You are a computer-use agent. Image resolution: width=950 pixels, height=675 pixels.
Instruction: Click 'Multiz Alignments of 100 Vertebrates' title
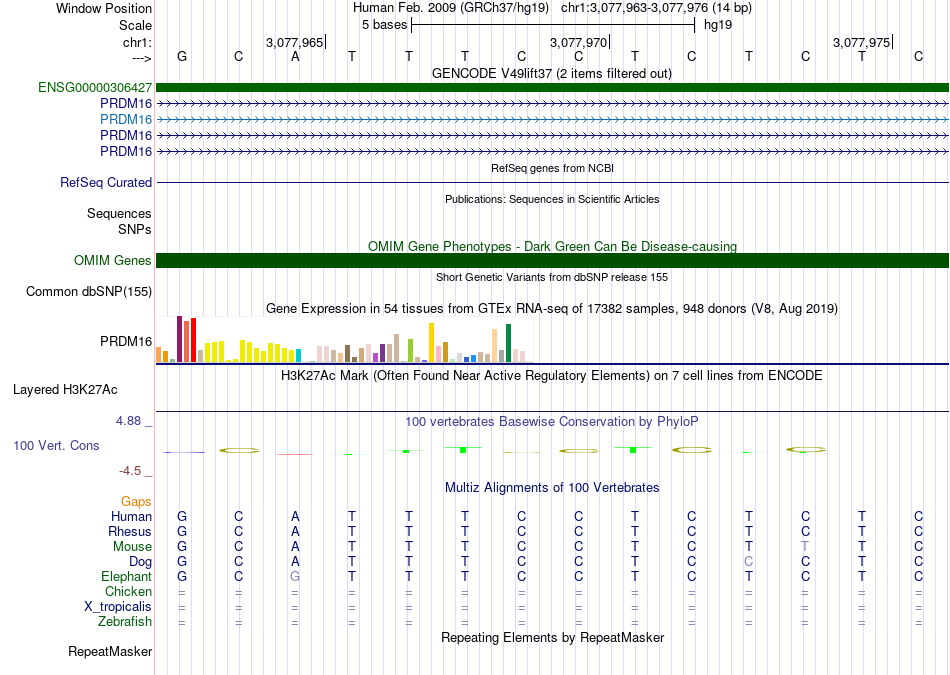[552, 487]
